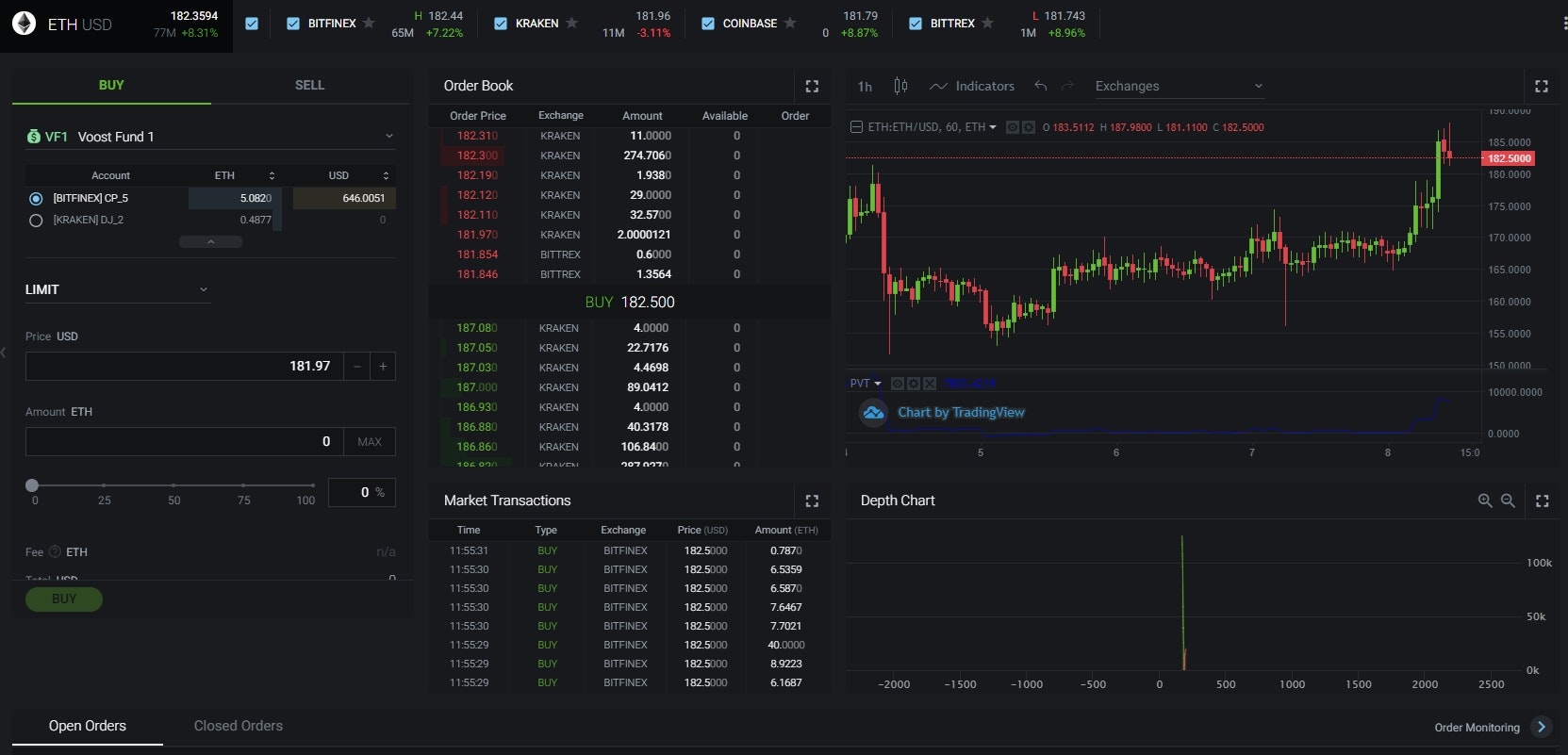This screenshot has width=1568, height=755.
Task: Open the Order Monitoring link
Action: pos(1477,728)
